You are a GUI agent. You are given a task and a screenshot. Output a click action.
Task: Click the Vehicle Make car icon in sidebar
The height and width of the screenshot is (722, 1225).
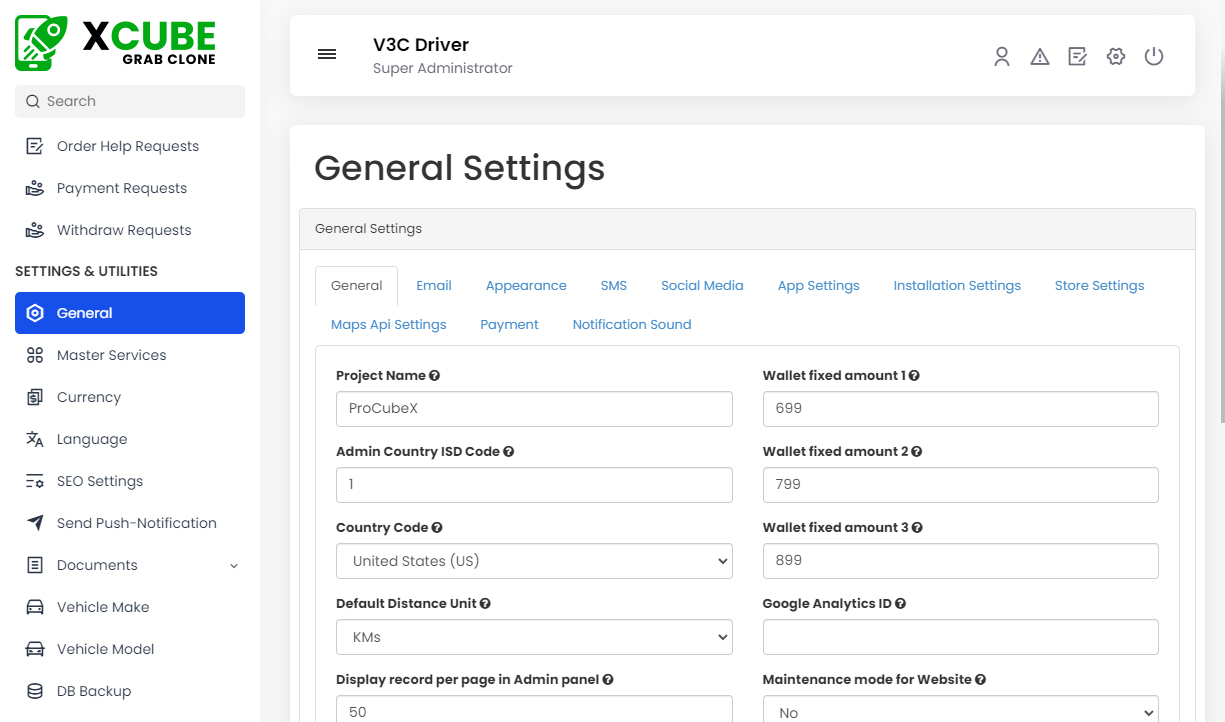pos(33,607)
